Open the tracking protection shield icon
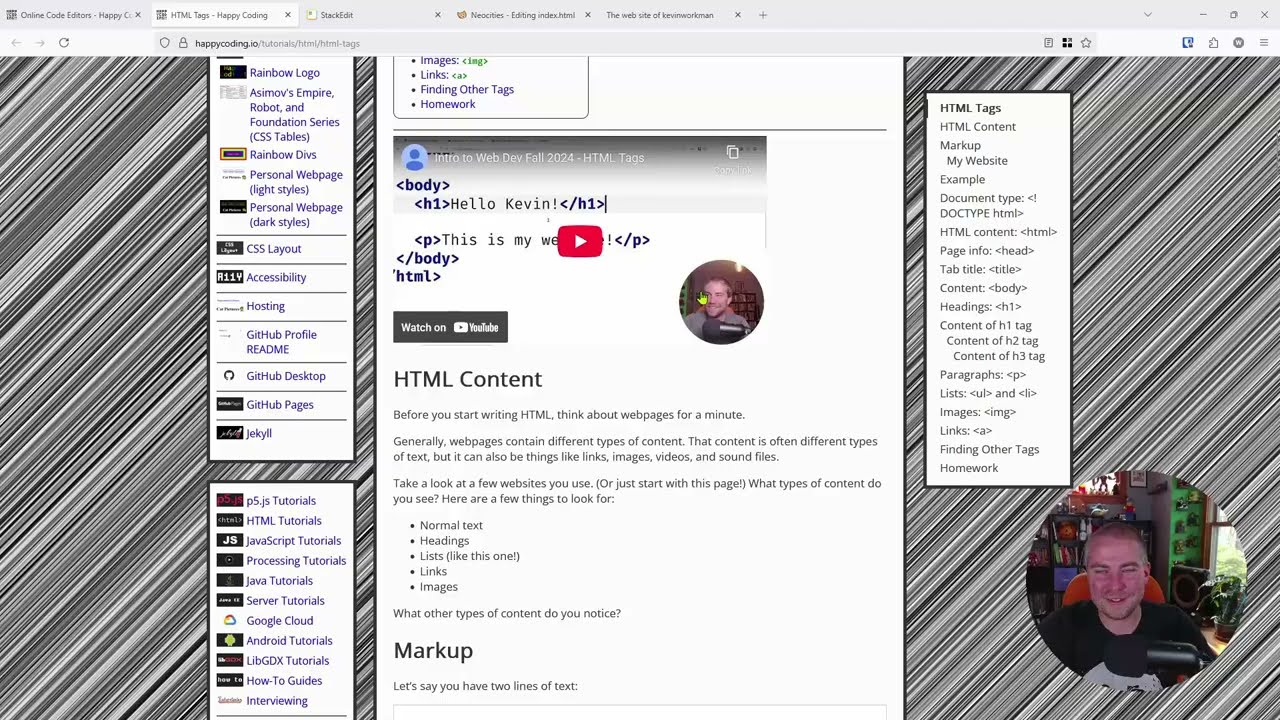 pyautogui.click(x=165, y=43)
